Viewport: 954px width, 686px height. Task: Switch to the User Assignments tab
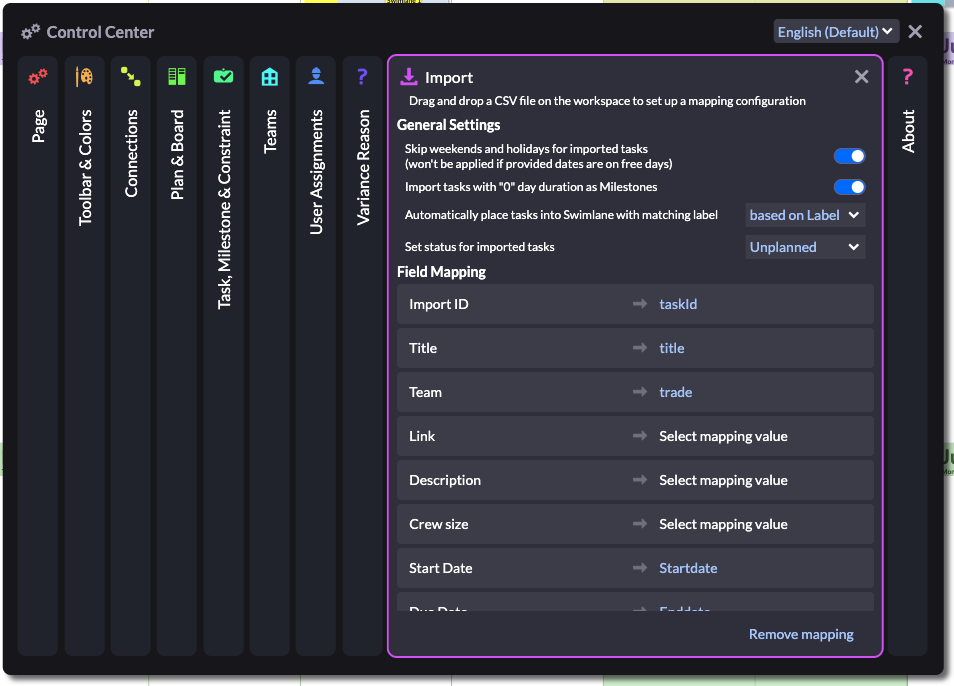coord(316,355)
